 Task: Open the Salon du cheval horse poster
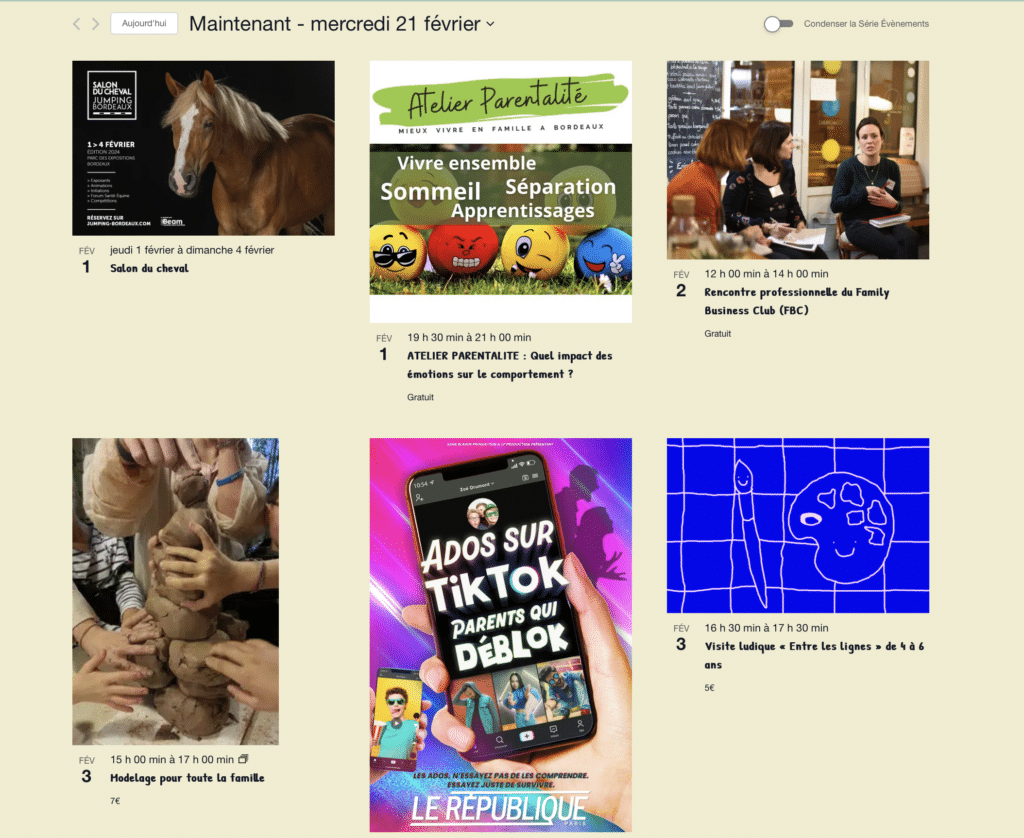pyautogui.click(x=203, y=148)
